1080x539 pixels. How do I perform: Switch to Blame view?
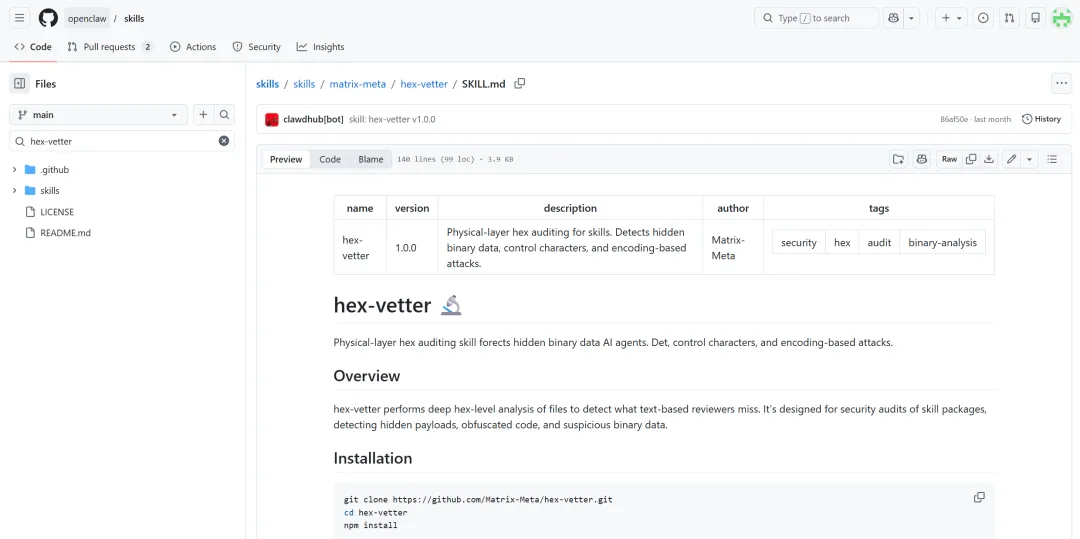coord(370,159)
